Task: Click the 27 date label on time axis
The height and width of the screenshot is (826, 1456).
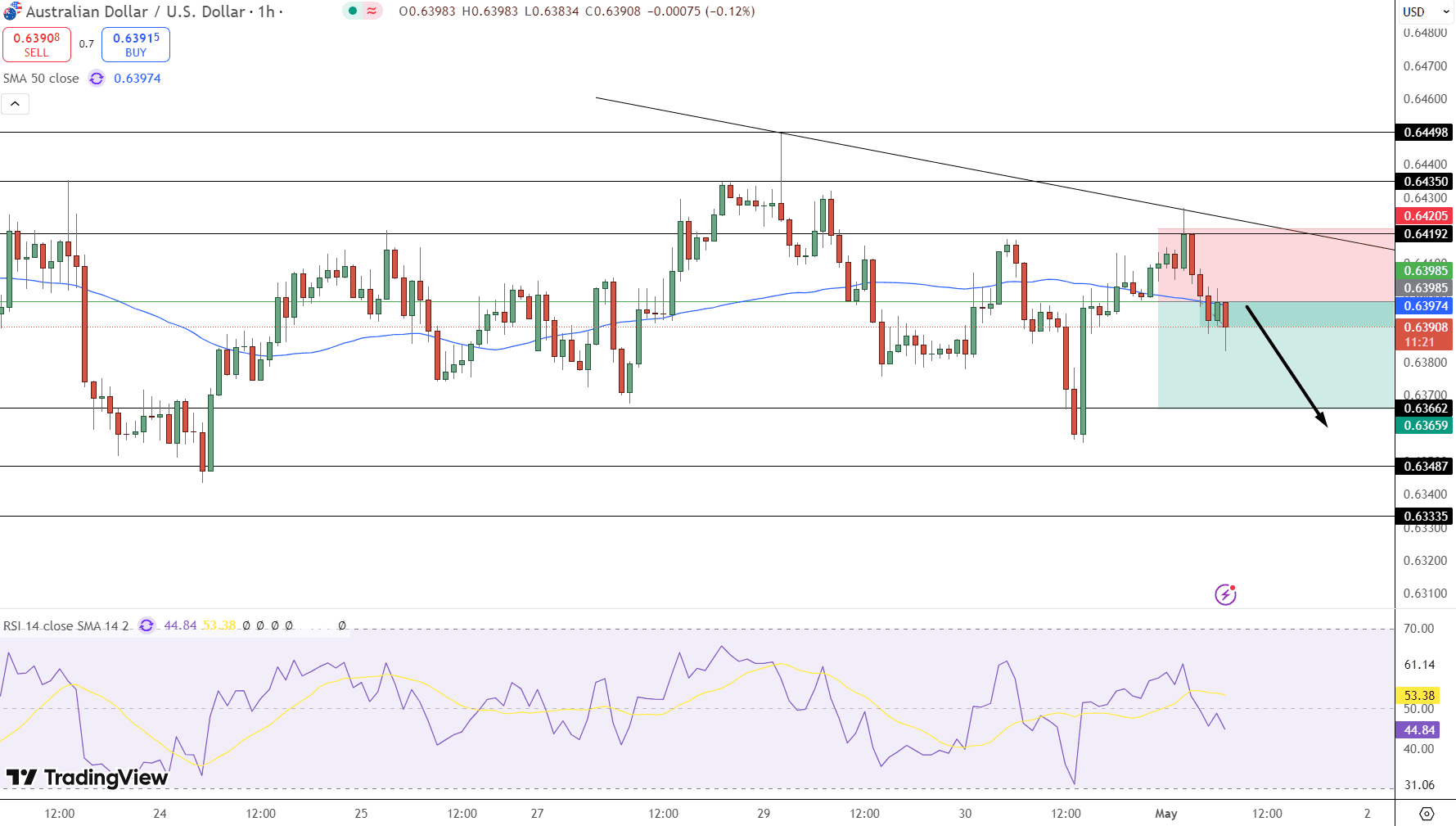Action: 537,814
